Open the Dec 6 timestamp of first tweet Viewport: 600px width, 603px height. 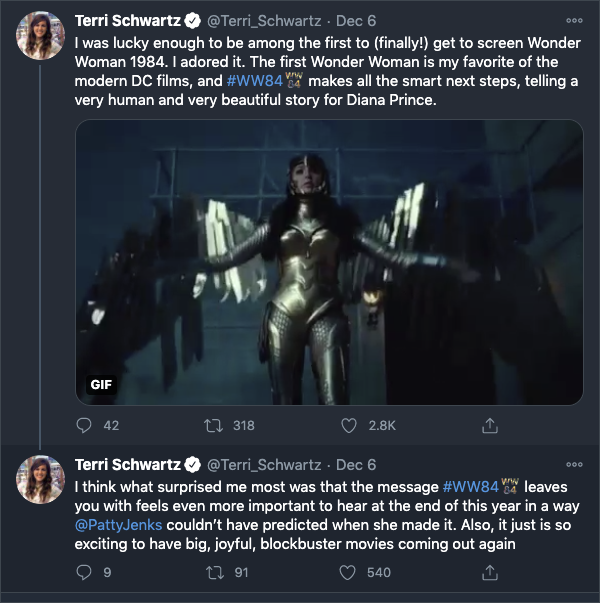(x=356, y=21)
